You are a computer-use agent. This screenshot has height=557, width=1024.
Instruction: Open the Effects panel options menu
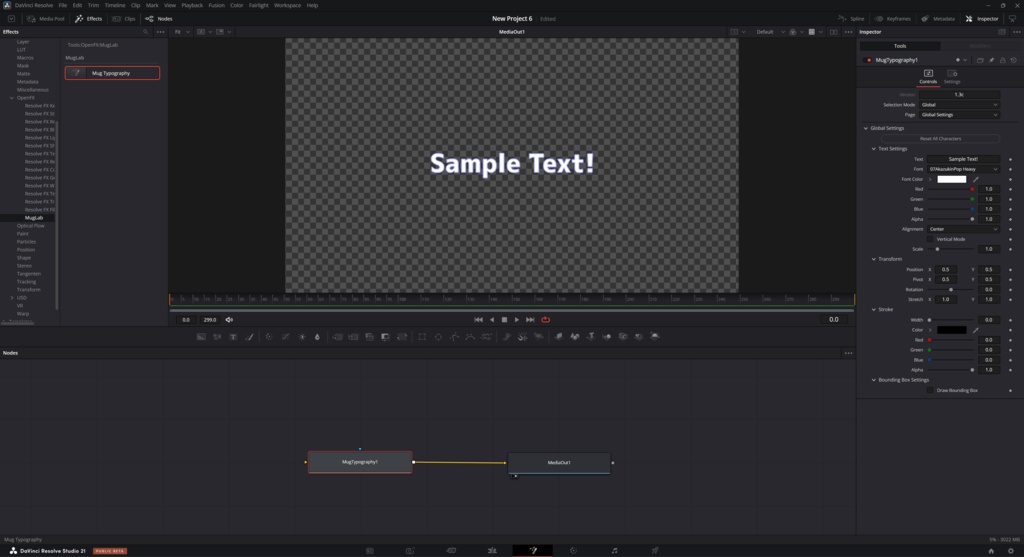pos(161,32)
